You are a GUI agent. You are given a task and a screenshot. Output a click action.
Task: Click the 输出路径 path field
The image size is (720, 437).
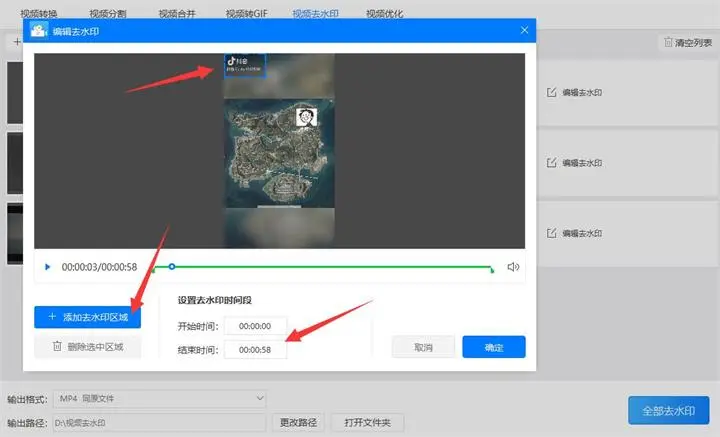point(159,423)
